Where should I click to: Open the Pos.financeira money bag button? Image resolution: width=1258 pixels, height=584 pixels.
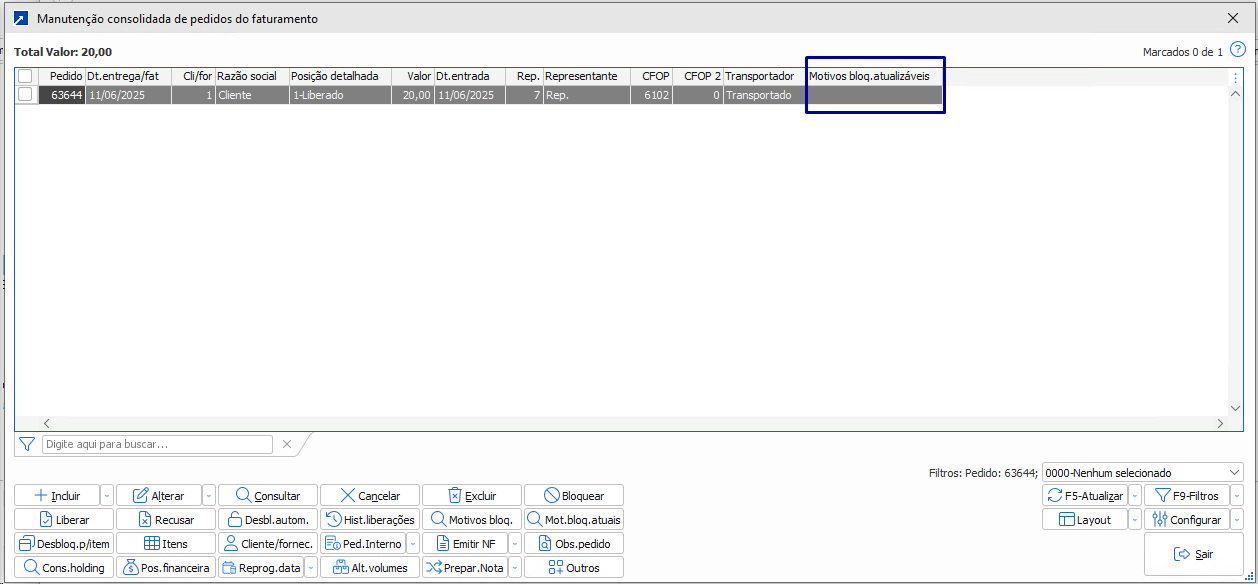click(x=166, y=567)
